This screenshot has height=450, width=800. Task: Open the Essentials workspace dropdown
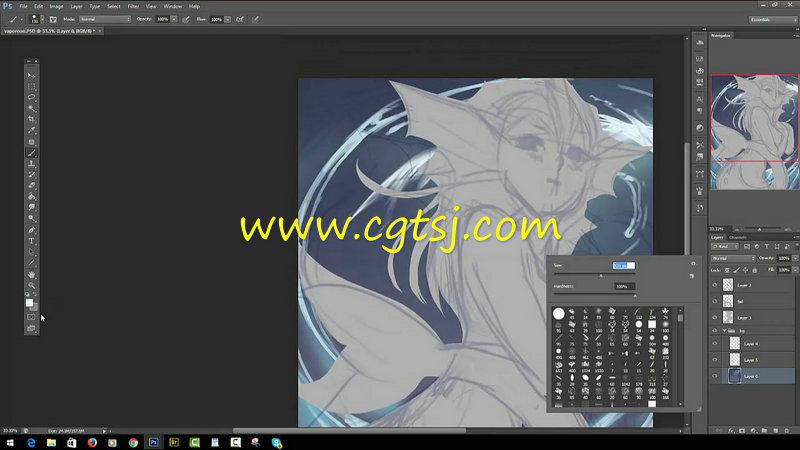pos(772,19)
